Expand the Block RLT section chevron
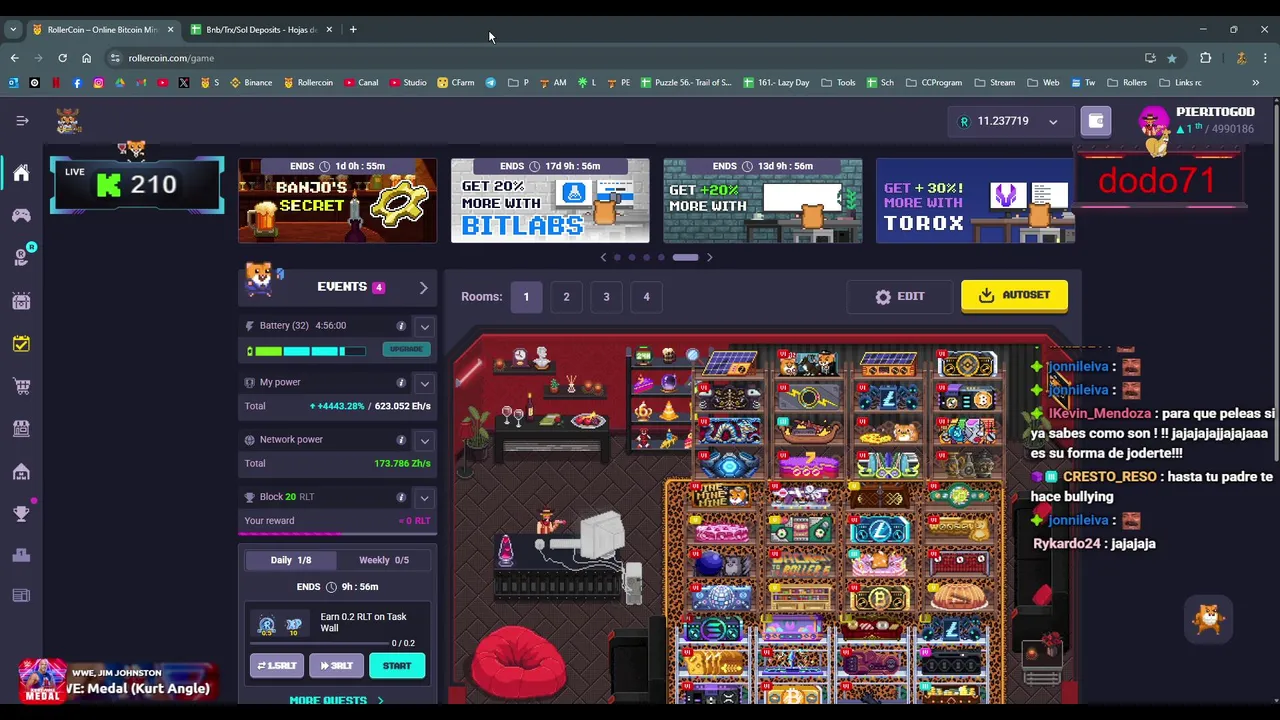 coord(424,497)
